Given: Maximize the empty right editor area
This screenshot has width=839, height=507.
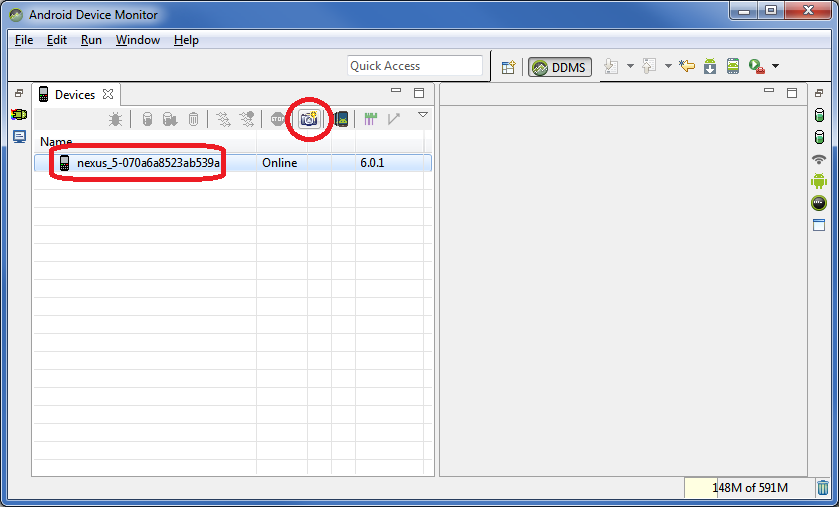Looking at the screenshot, I should 792,93.
